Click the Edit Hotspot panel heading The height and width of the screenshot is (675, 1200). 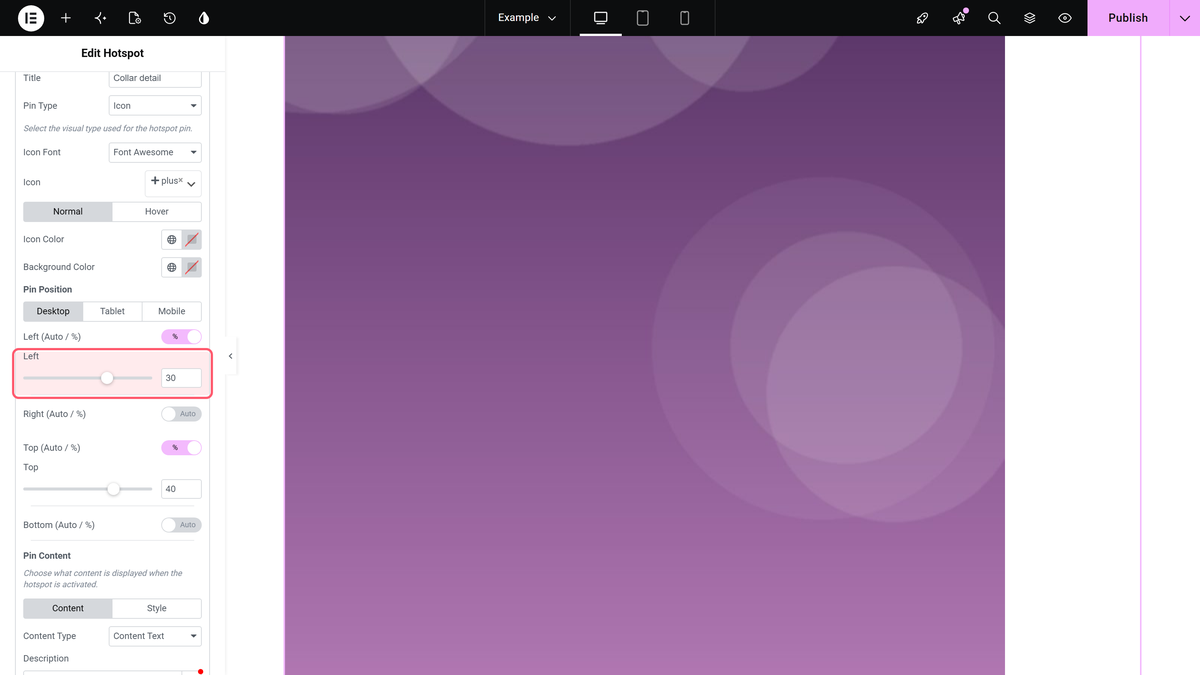(x=112, y=53)
